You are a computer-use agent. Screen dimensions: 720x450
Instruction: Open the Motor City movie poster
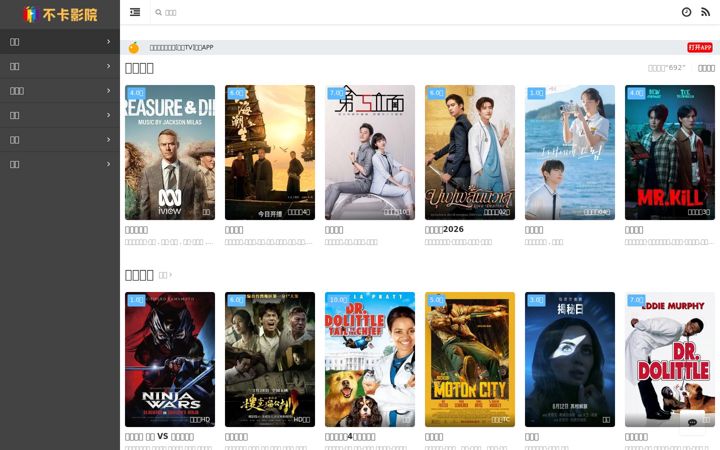(470, 360)
